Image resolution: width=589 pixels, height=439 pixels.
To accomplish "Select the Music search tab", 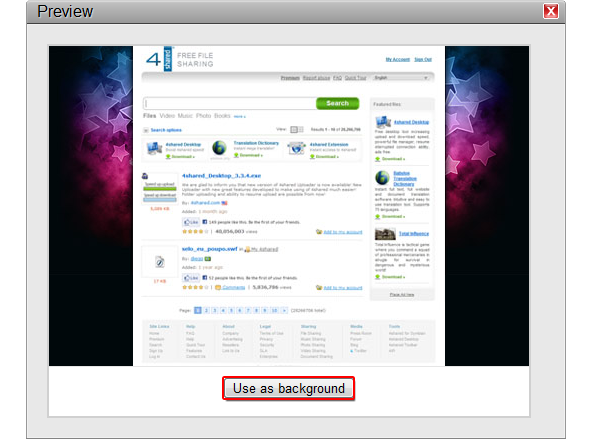I will tap(185, 116).
